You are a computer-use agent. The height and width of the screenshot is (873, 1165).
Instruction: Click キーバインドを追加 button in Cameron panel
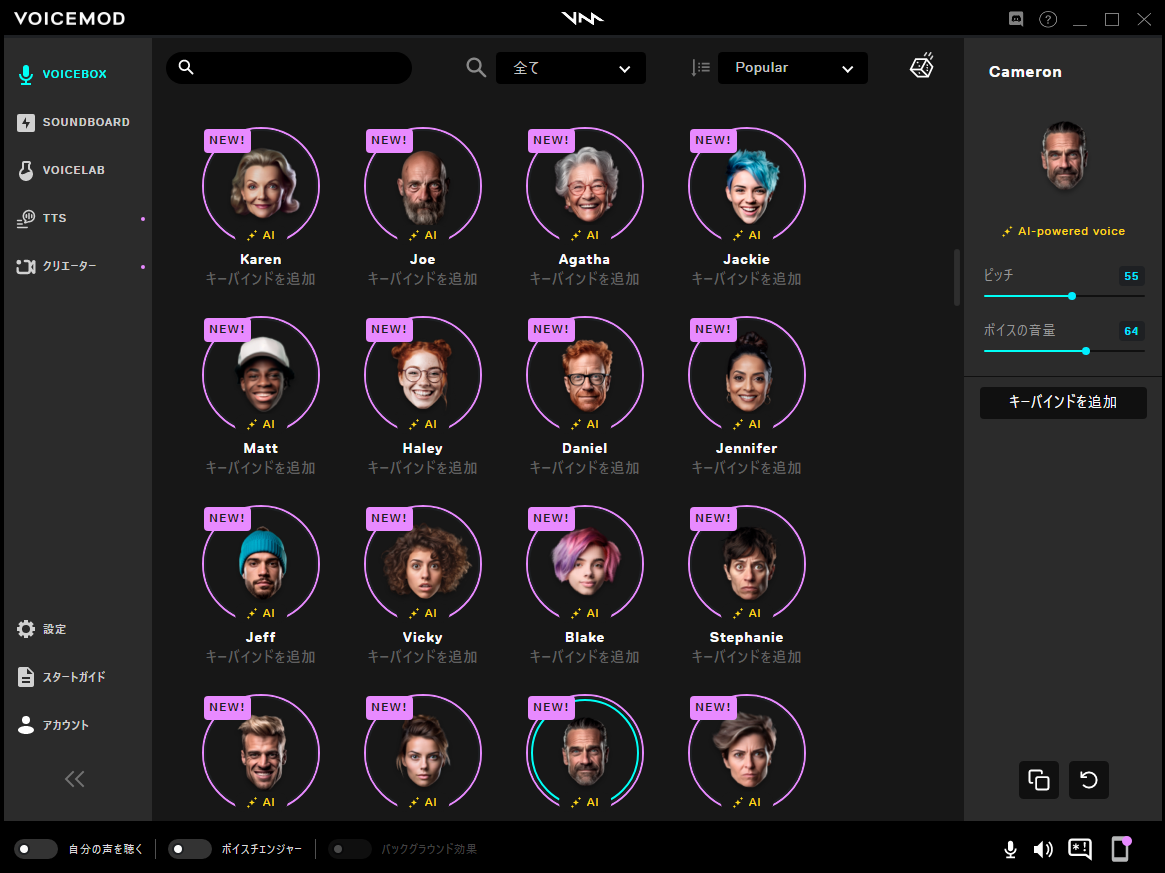pos(1063,402)
